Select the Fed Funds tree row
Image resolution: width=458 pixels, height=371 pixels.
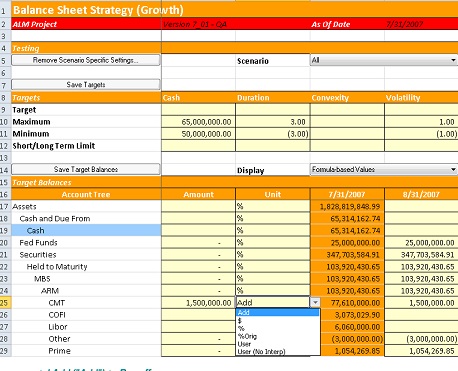tap(86, 242)
